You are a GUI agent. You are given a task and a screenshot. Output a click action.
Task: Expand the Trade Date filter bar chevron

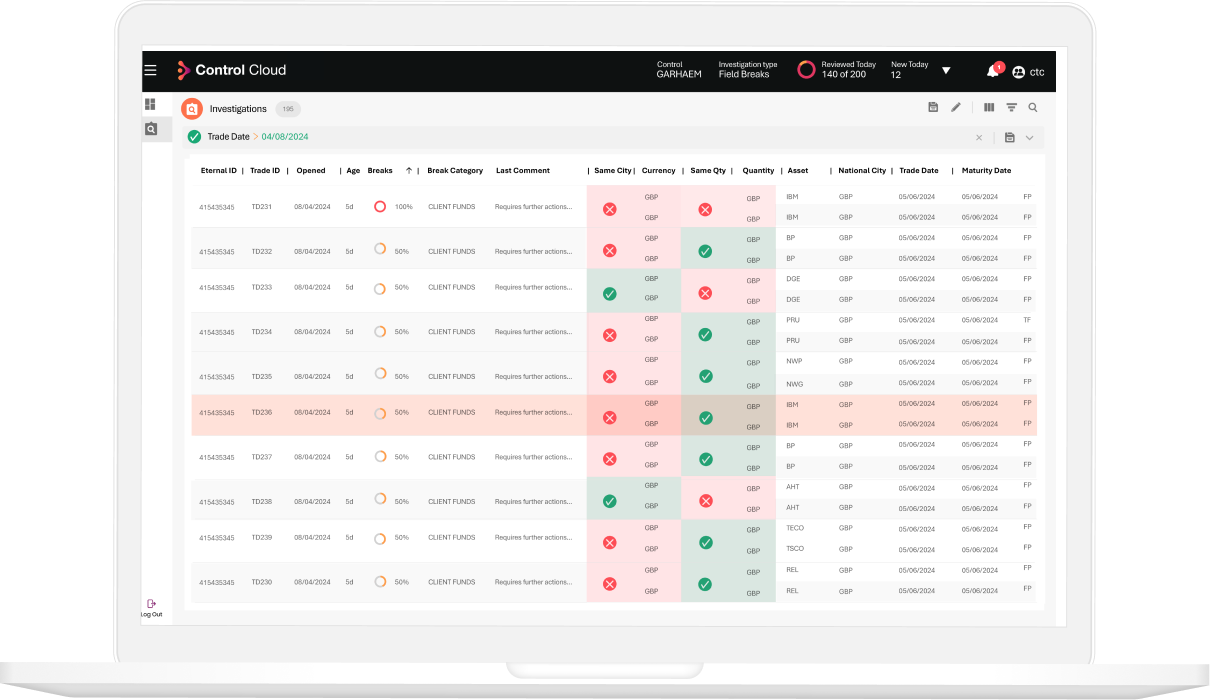point(1030,137)
